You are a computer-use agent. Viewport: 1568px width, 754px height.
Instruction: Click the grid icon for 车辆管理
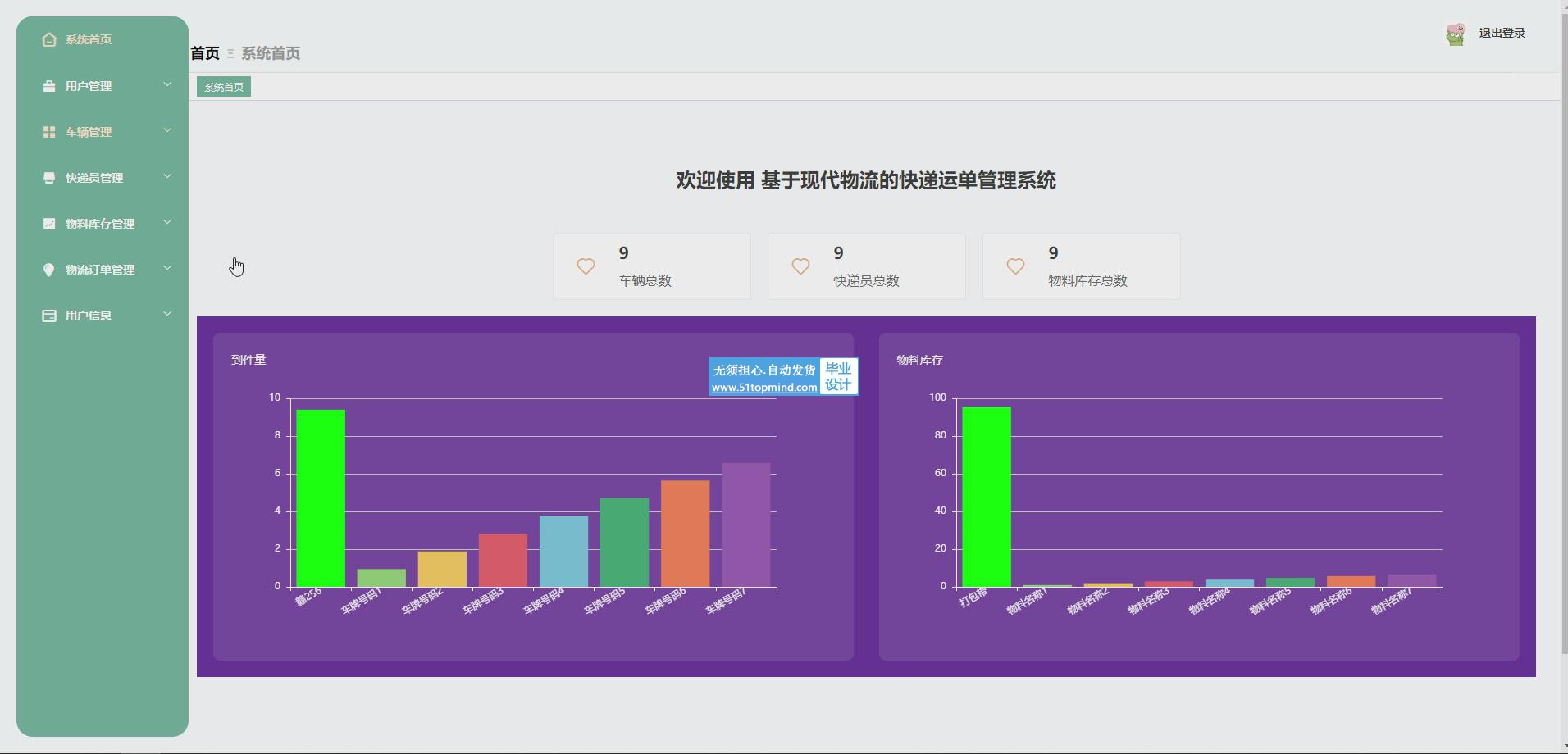tap(49, 132)
